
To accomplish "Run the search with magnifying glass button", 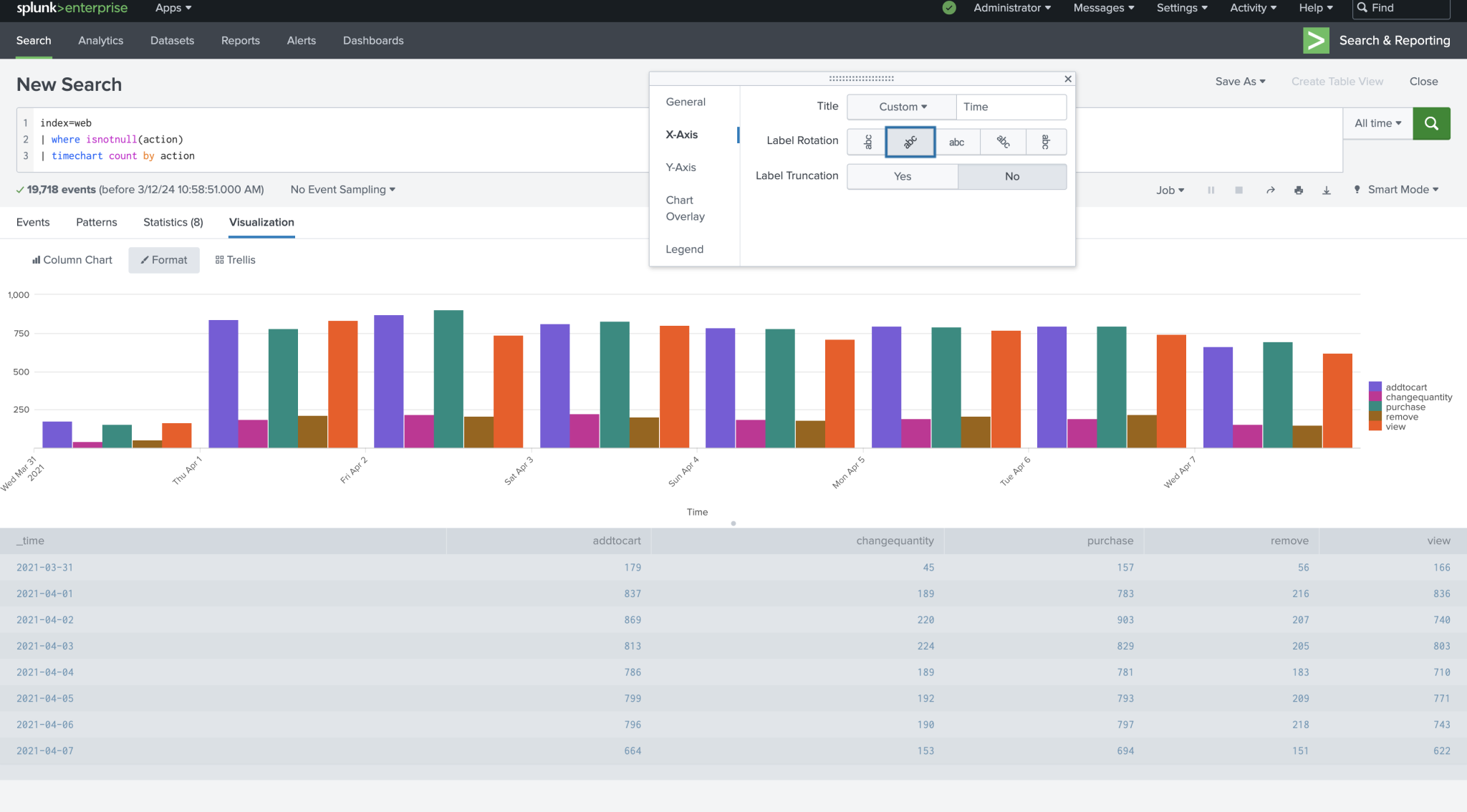I will 1431,123.
